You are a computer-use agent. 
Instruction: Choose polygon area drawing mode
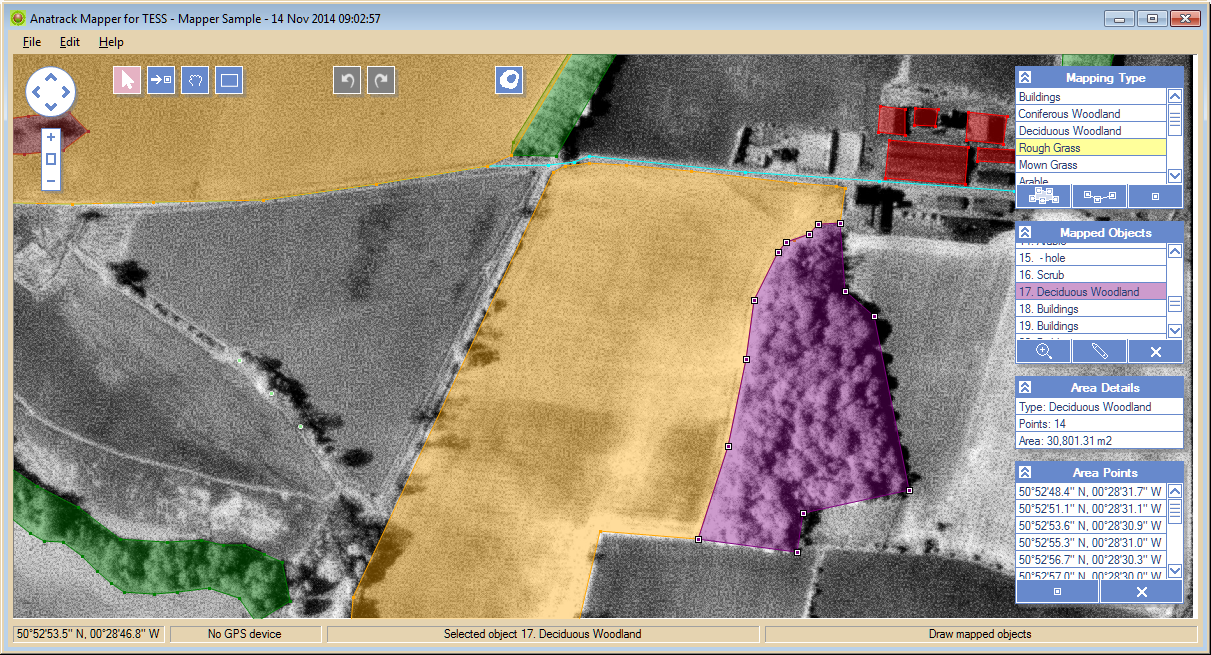pos(1043,196)
